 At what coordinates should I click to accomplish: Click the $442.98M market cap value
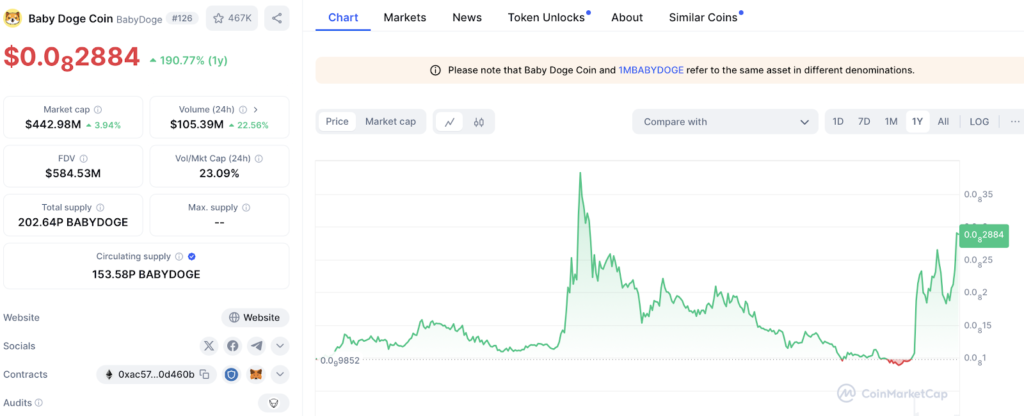(54, 124)
